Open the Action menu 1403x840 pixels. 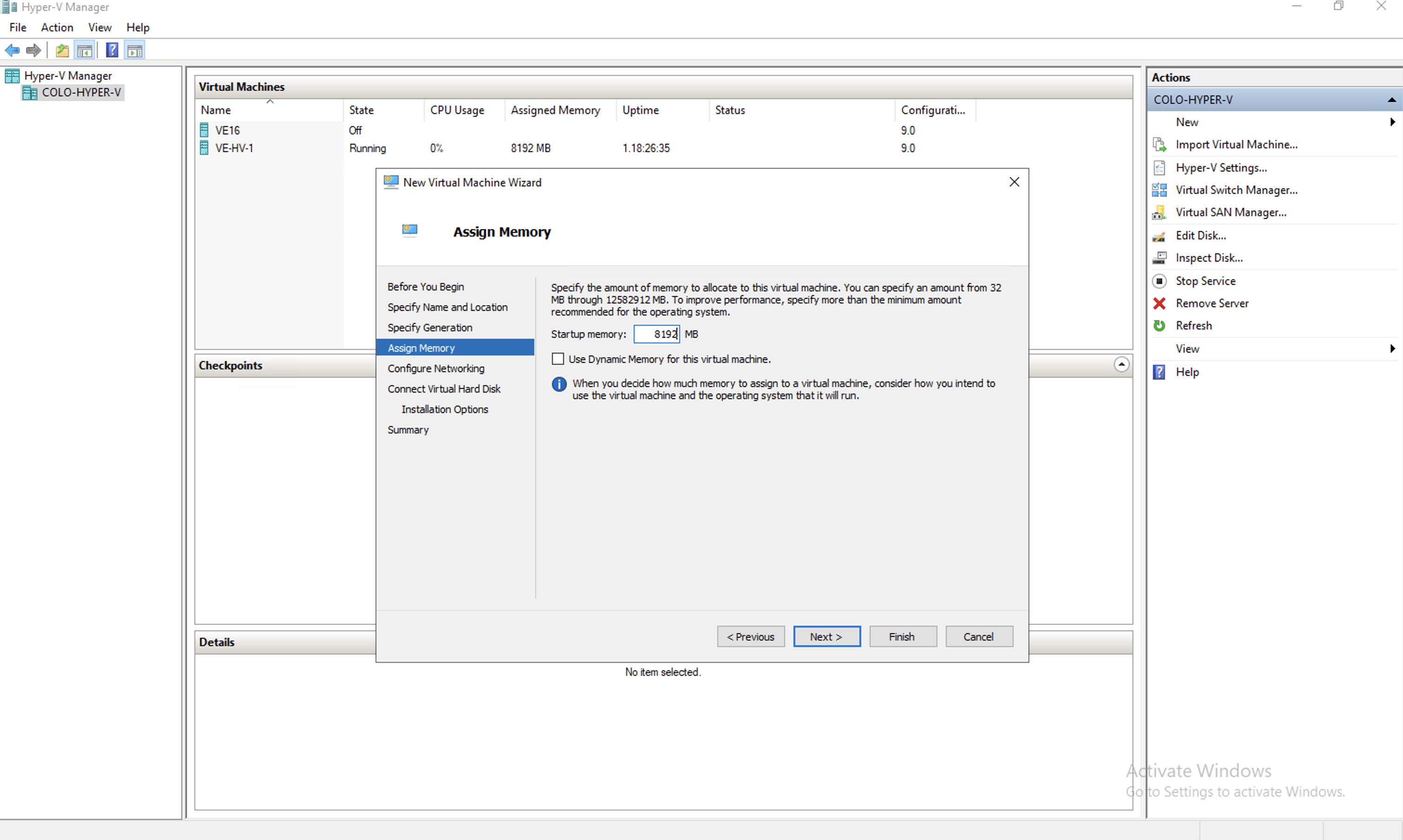57,27
